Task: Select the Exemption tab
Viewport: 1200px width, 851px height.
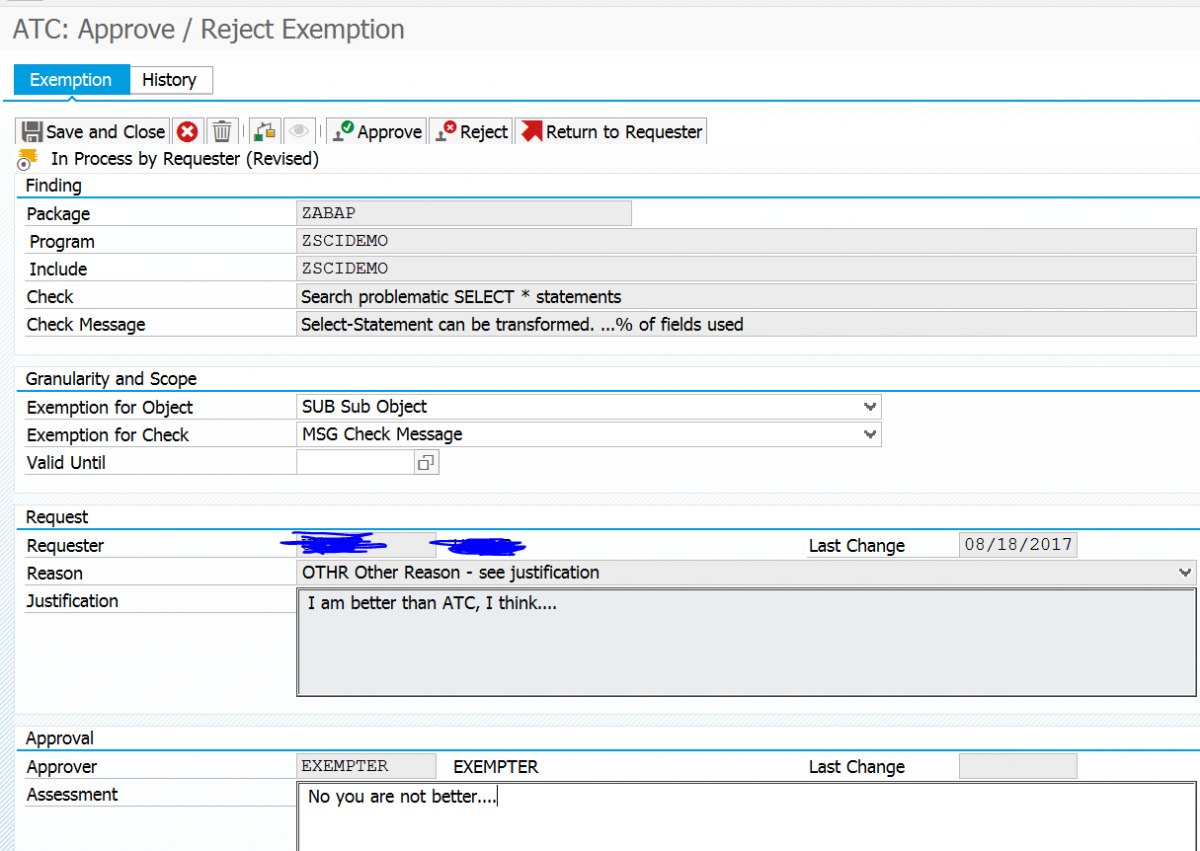Action: click(71, 79)
